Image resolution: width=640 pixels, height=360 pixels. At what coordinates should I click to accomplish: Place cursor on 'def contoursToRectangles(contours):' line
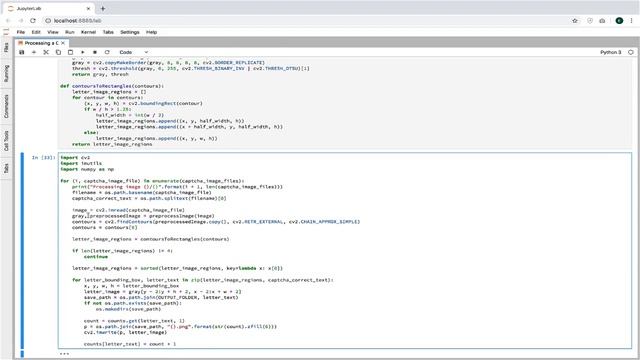(x=112, y=86)
